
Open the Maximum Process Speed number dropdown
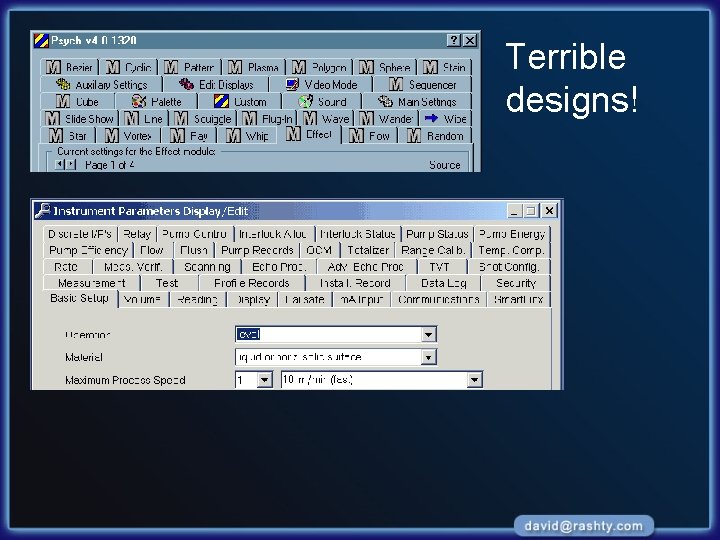[x=264, y=380]
